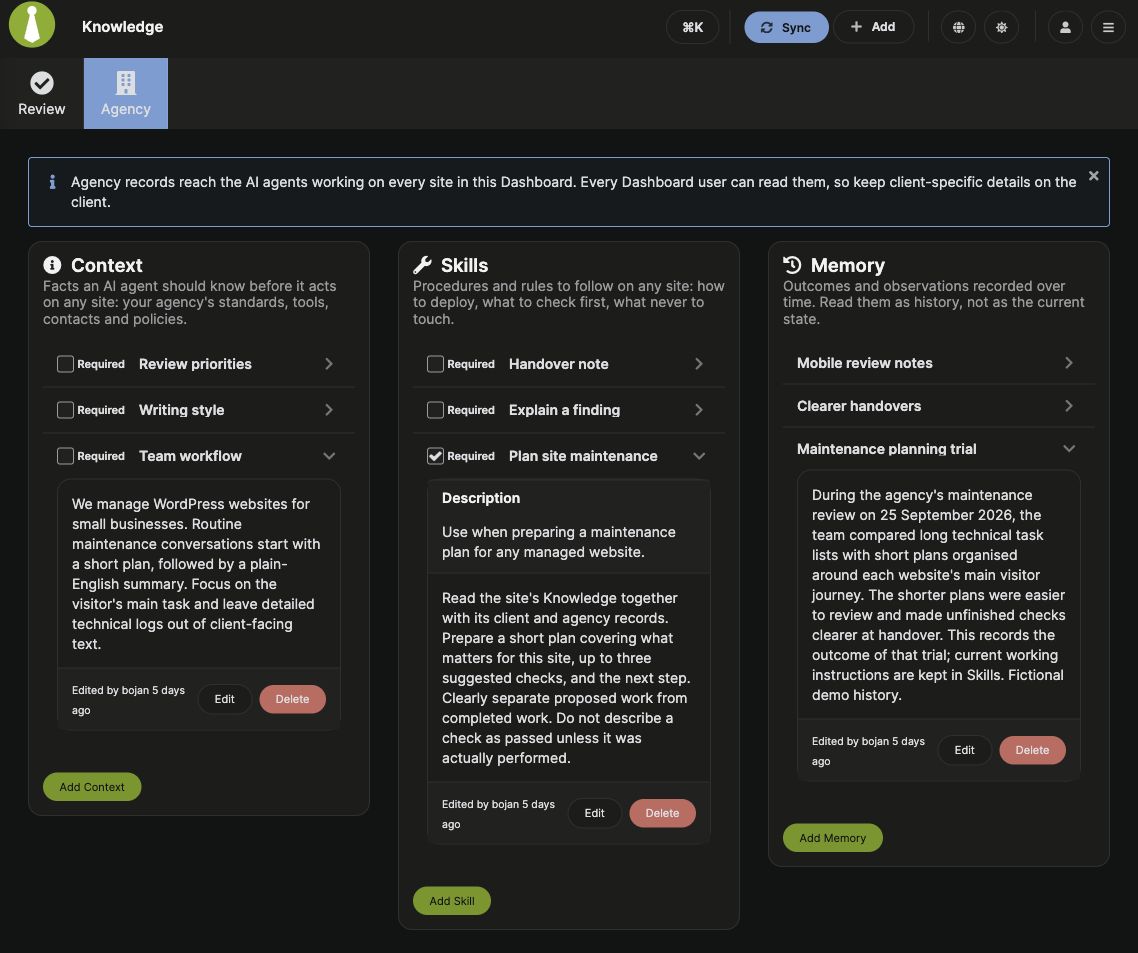Click the Explain a finding title
The width and height of the screenshot is (1138, 953).
coord(565,410)
